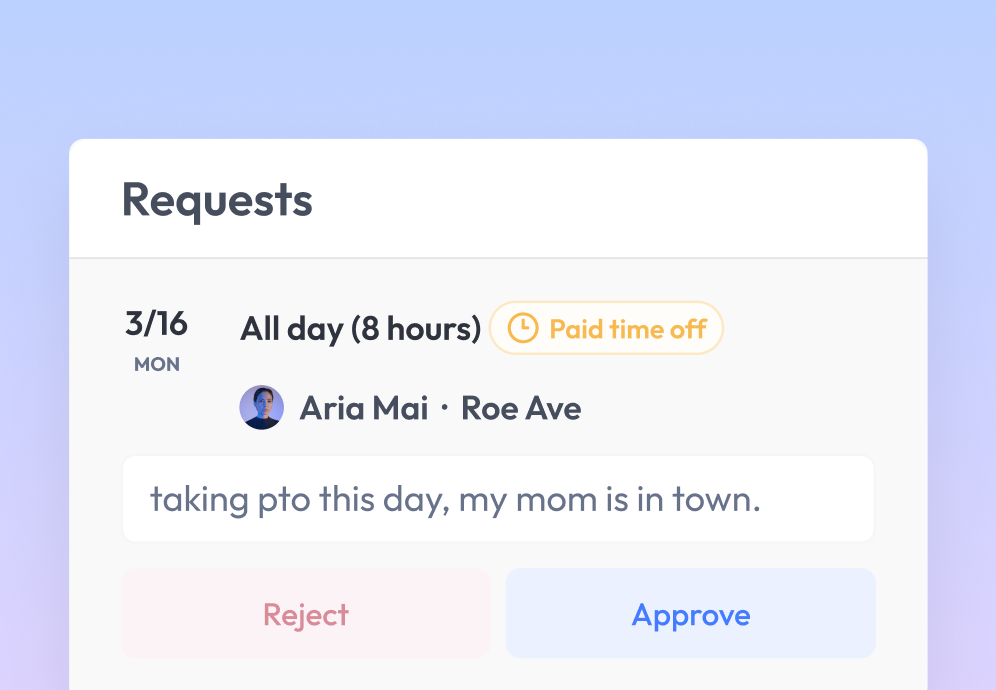Click the Paid time off badge

tap(606, 327)
